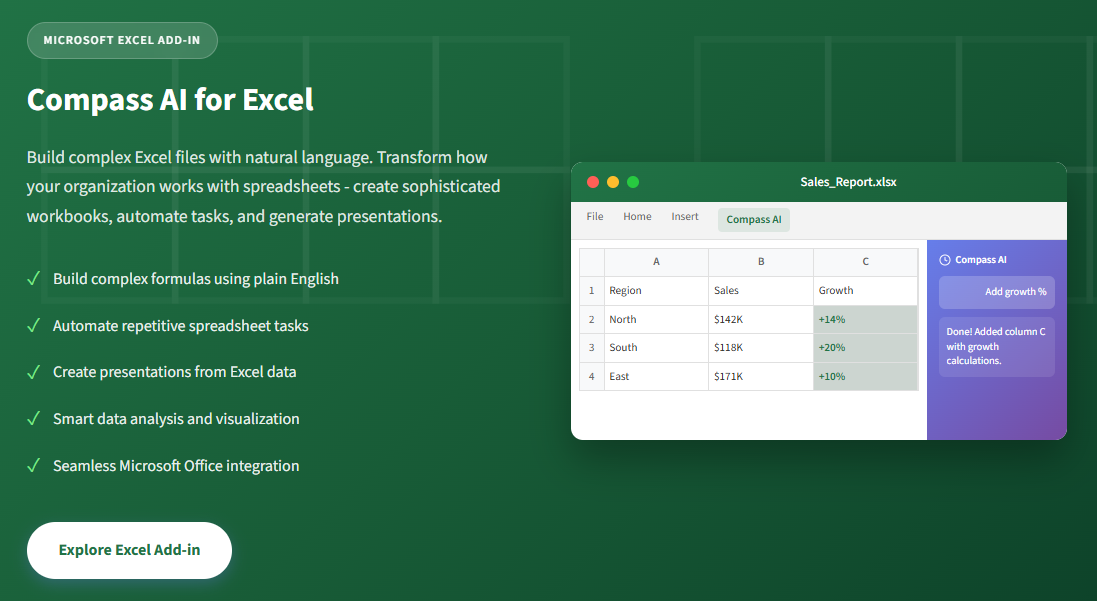Open the Insert tab
The image size is (1097, 601).
pyautogui.click(x=685, y=217)
